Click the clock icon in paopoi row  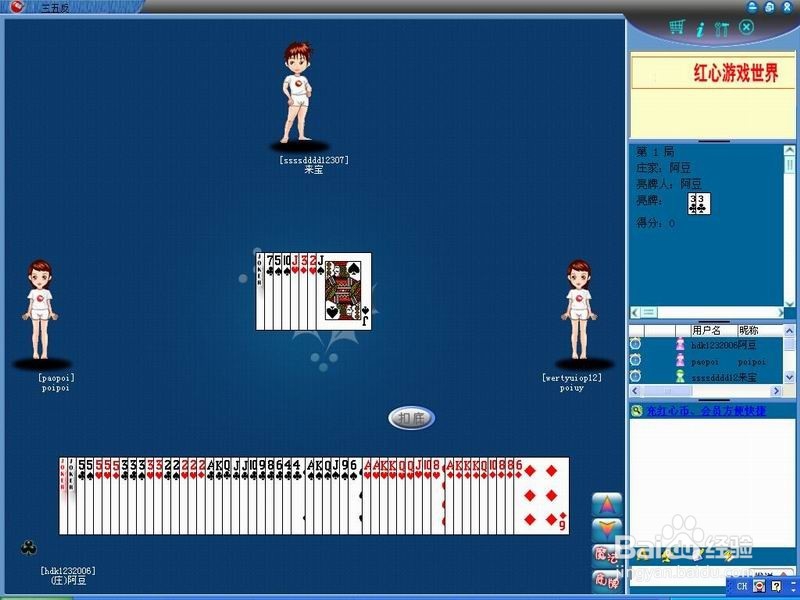click(x=635, y=360)
